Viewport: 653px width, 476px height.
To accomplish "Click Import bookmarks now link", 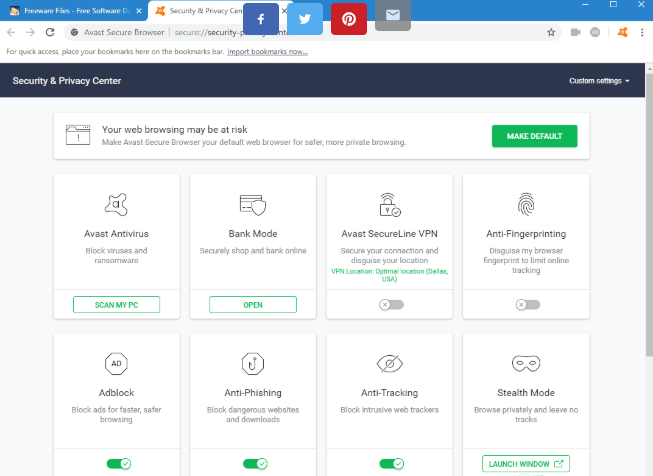I will click(267, 52).
